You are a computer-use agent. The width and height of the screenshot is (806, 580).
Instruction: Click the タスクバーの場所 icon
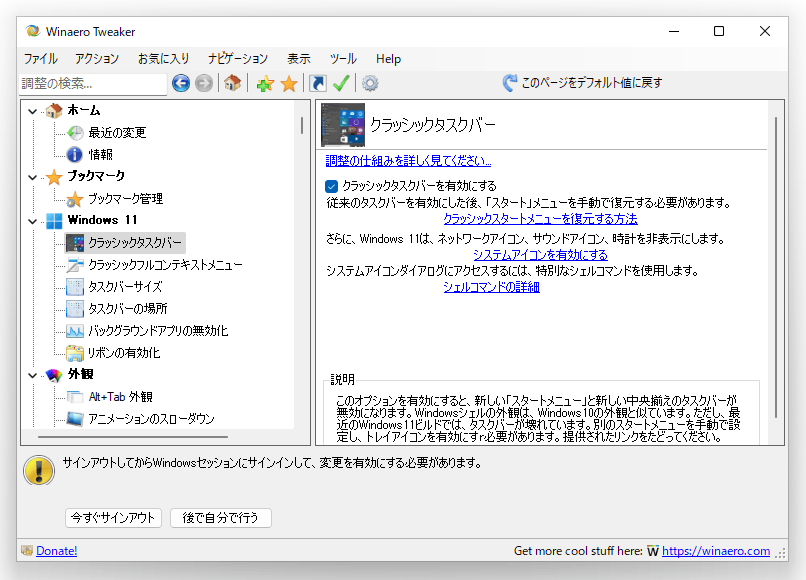75,309
